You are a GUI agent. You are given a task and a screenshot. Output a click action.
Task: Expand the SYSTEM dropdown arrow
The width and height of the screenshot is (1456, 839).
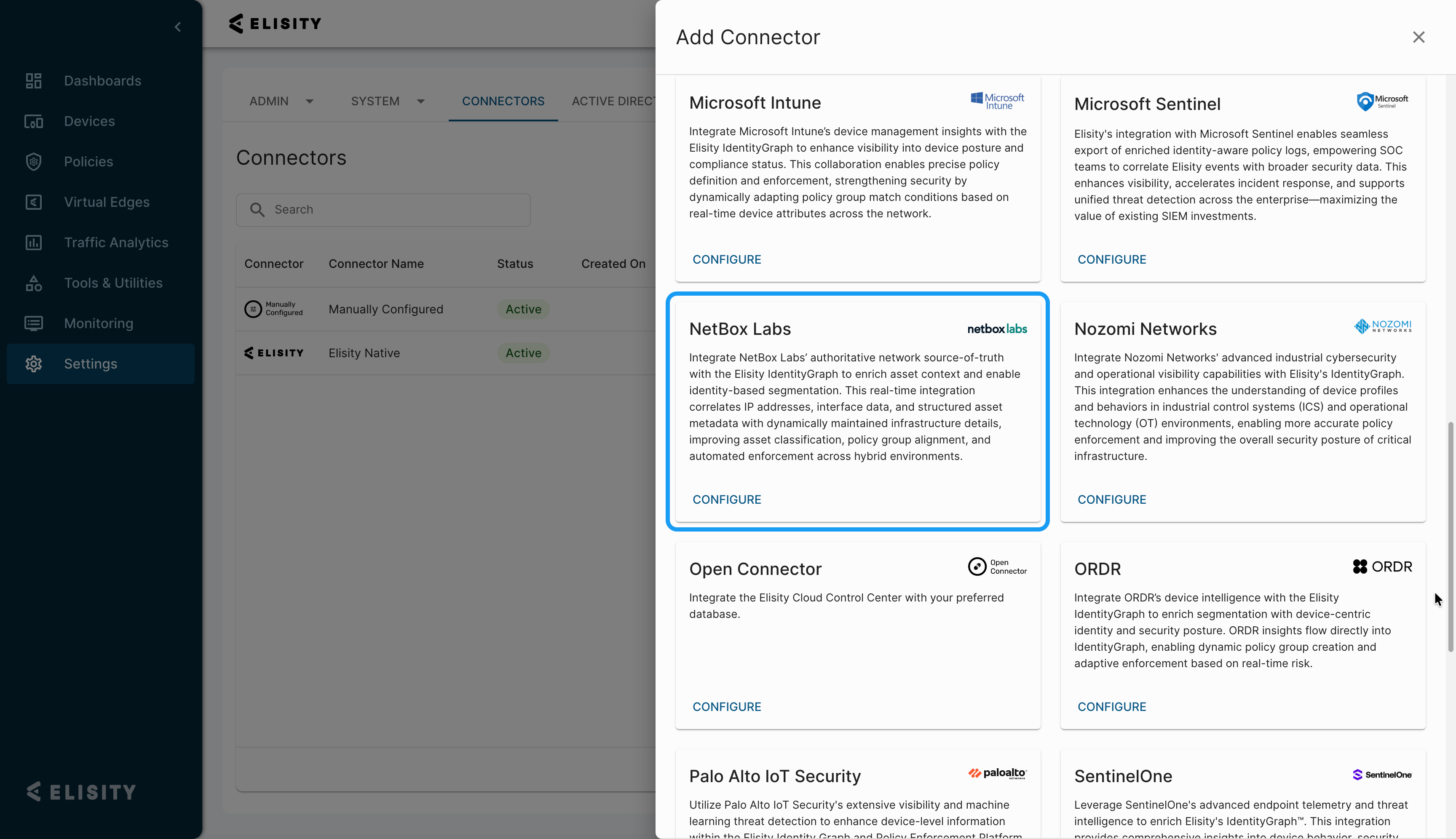point(421,102)
